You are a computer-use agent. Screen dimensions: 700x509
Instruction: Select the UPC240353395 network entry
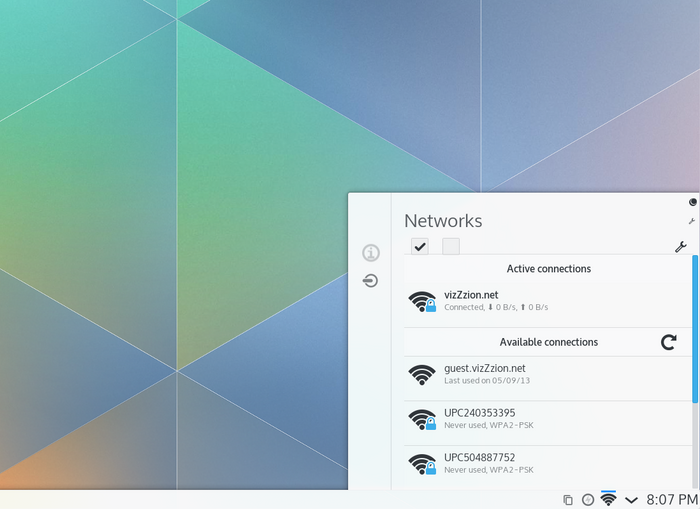pyautogui.click(x=548, y=423)
